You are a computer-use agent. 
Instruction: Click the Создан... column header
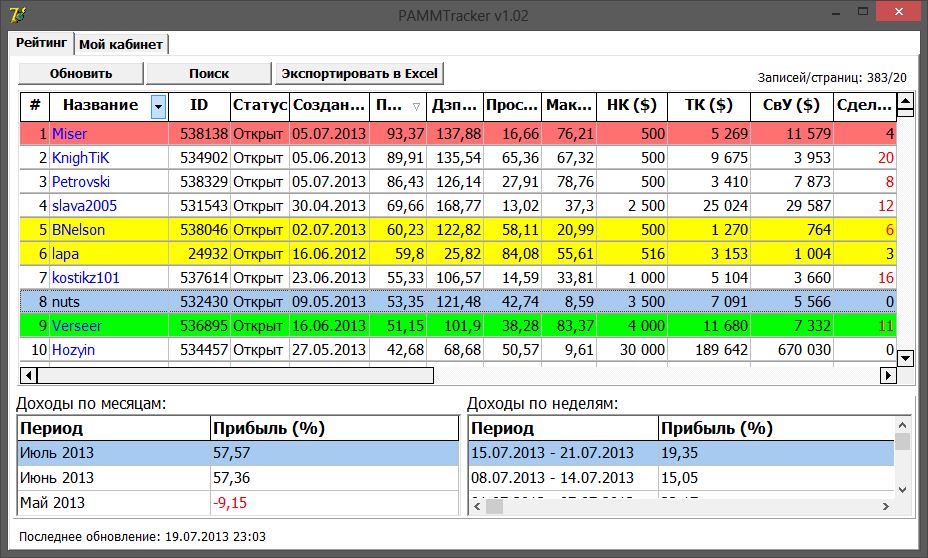(x=329, y=107)
